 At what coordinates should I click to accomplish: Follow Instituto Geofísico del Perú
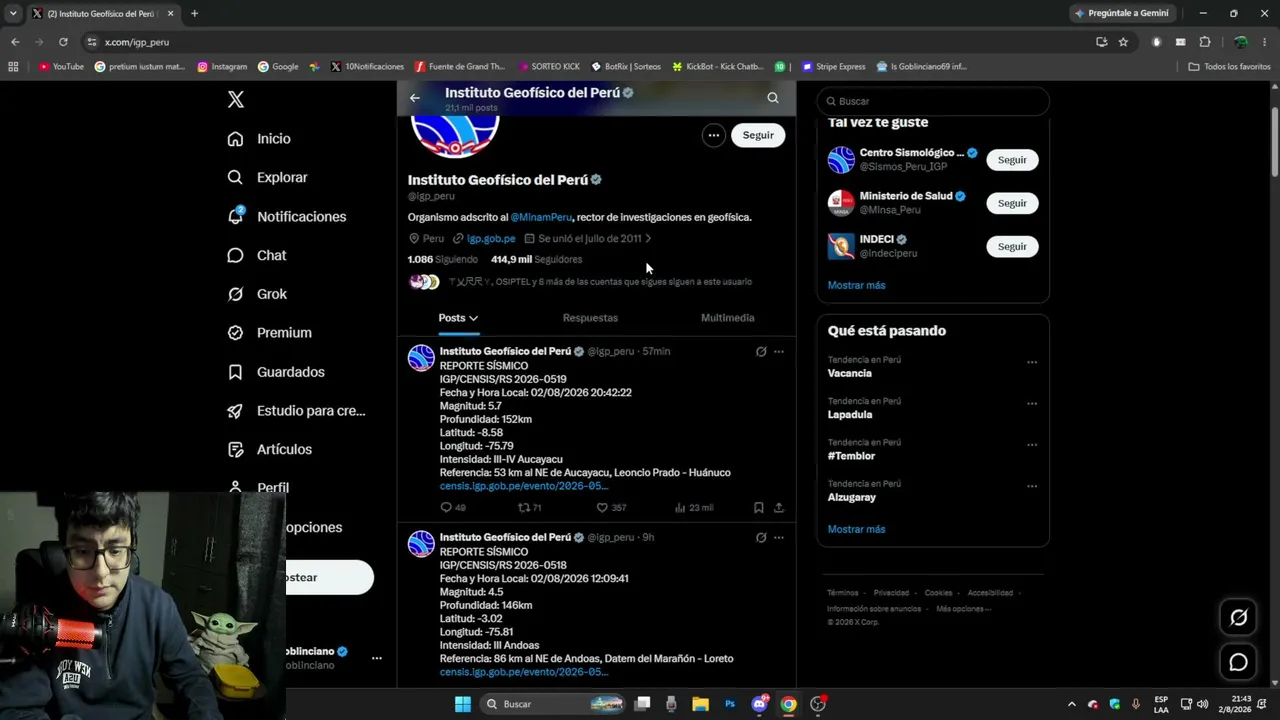758,135
